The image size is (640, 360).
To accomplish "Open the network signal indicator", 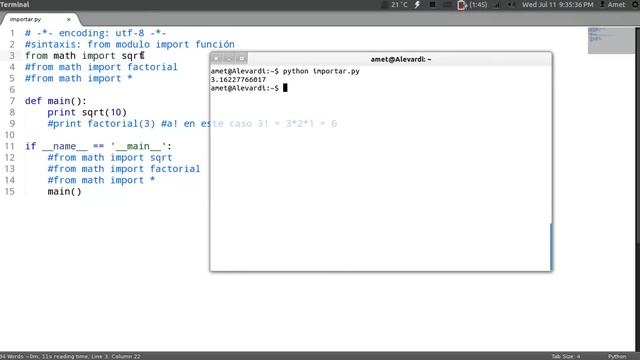I will (x=498, y=4).
